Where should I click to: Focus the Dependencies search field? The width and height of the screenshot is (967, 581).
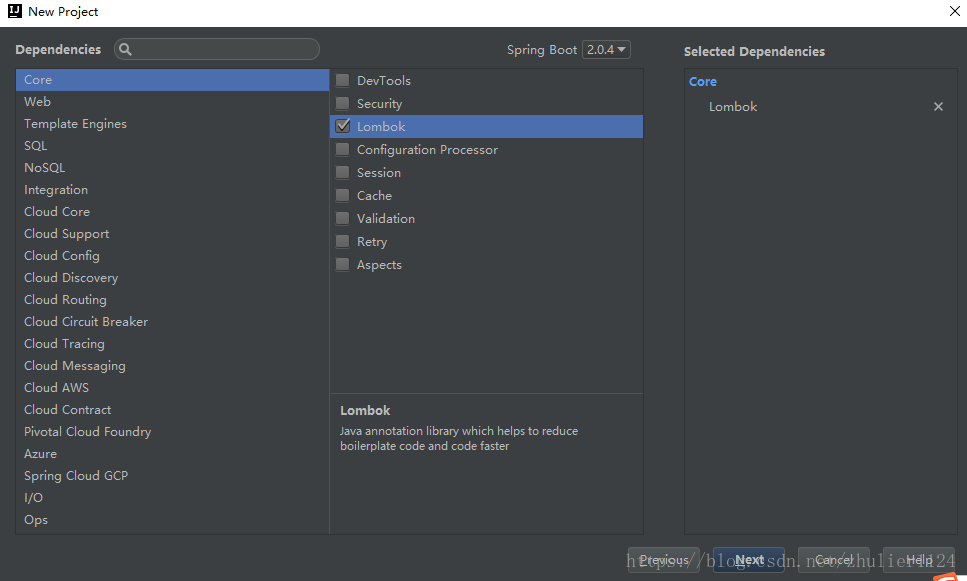[x=217, y=49]
